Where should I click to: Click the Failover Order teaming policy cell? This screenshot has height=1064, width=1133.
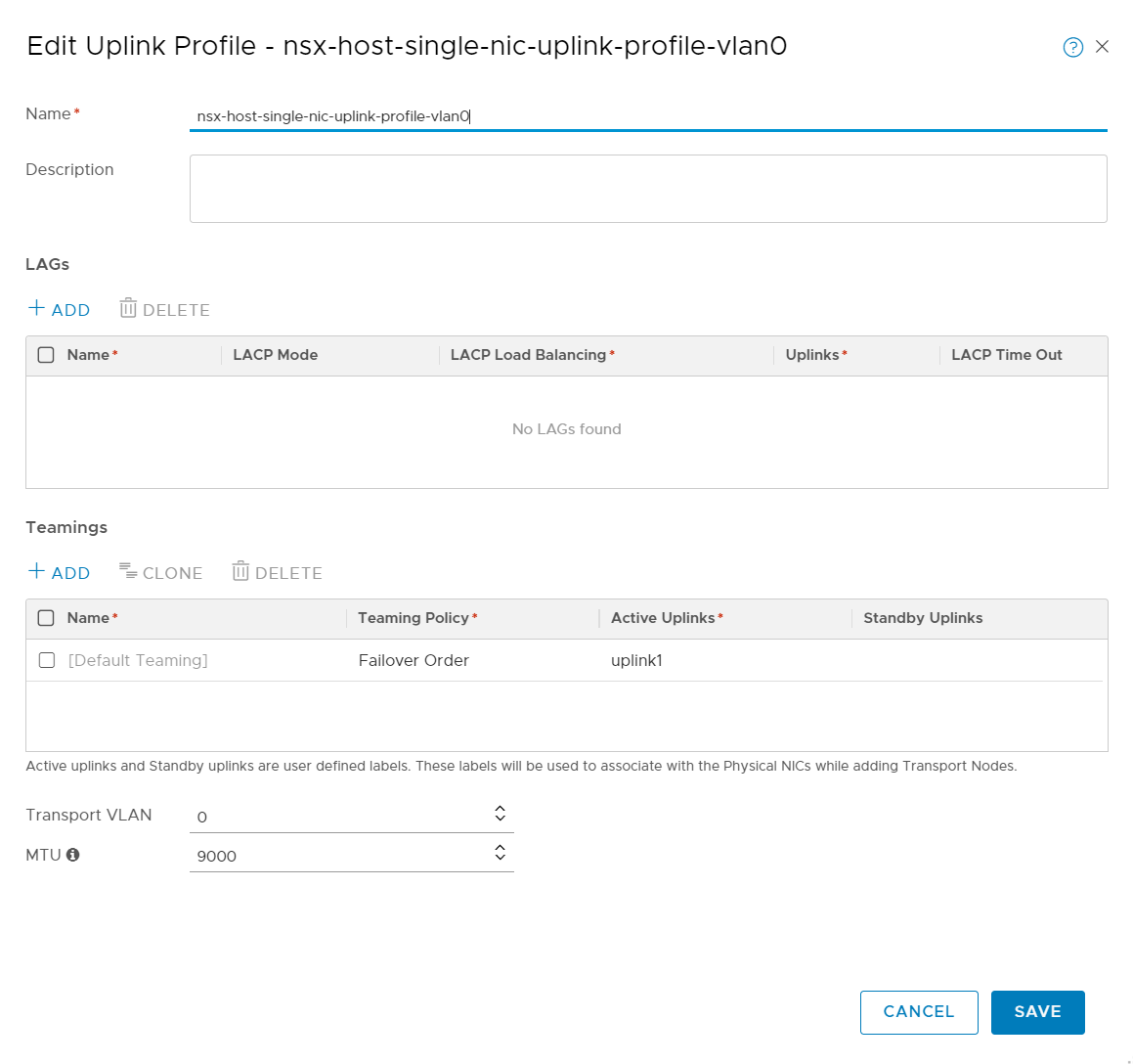point(414,660)
